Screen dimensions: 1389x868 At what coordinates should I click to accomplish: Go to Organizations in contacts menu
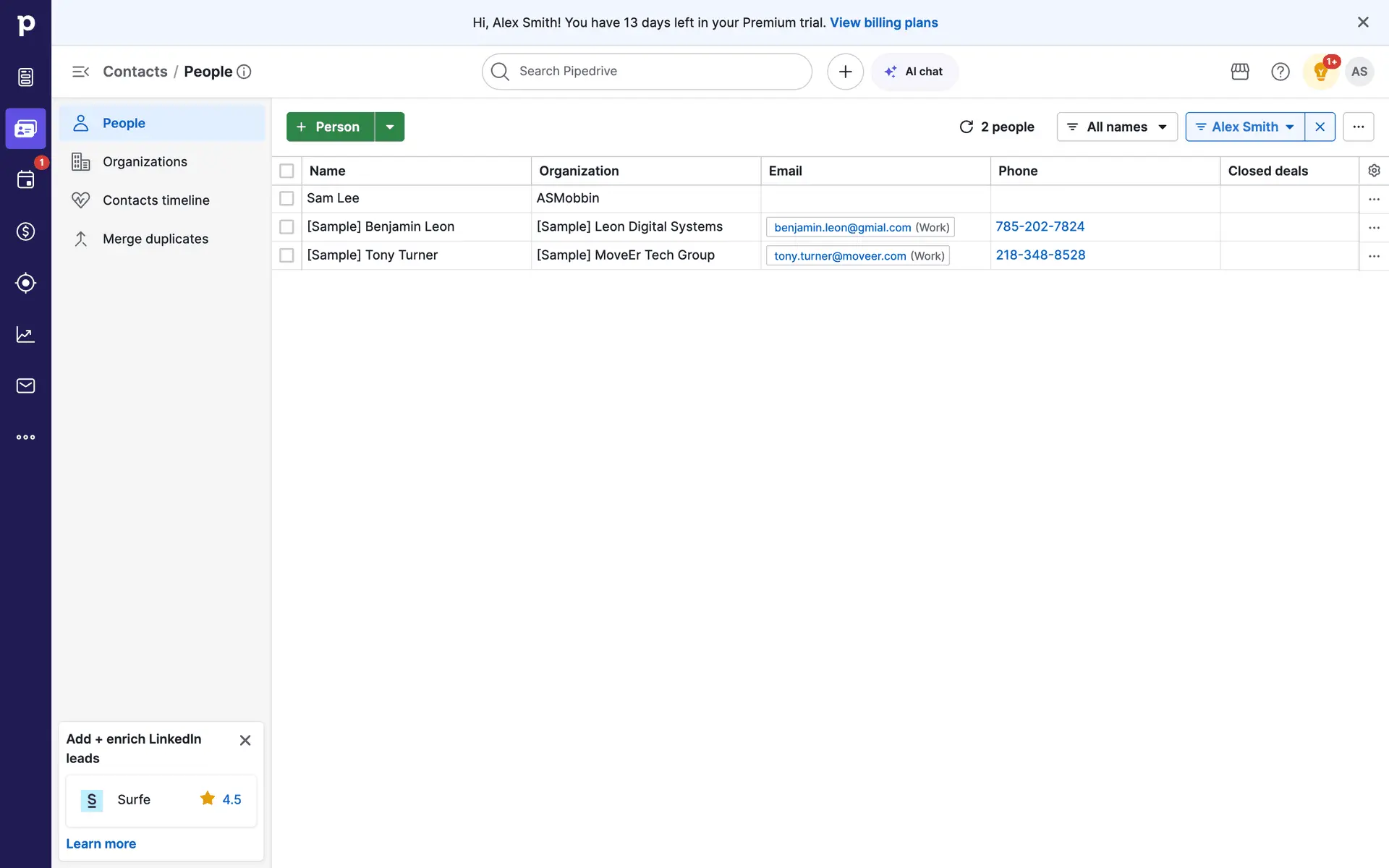[x=145, y=162]
